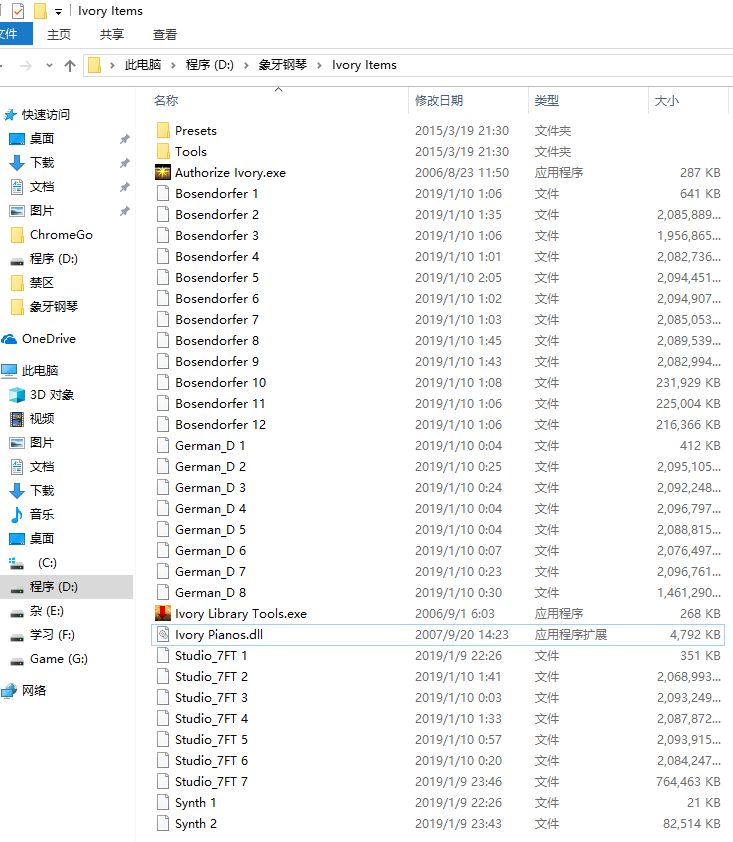Select the file named German_D 8

click(210, 592)
